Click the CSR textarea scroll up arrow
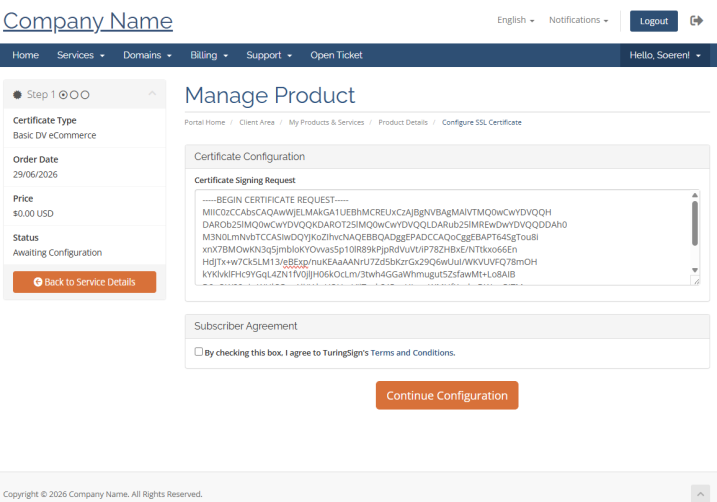This screenshot has height=502, width=717. tap(695, 195)
